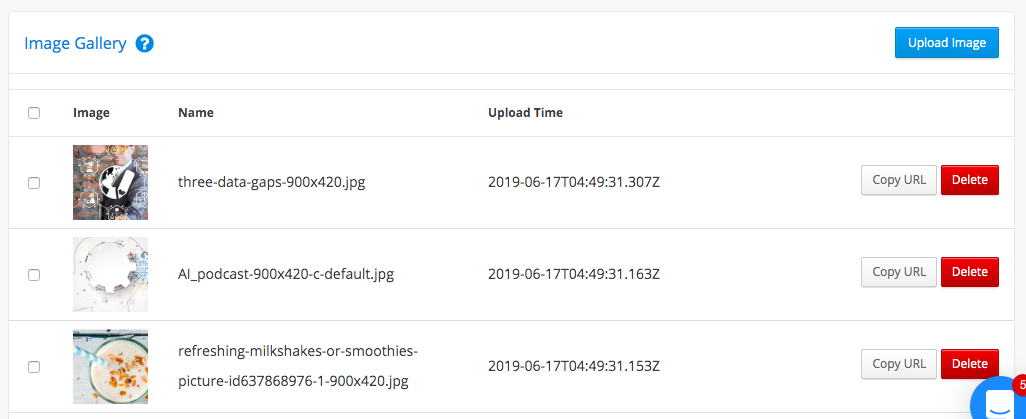Select the AI_podcast-900x420-c-default.jpg row checkbox
Viewport: 1026px width, 419px height.
pyautogui.click(x=34, y=275)
